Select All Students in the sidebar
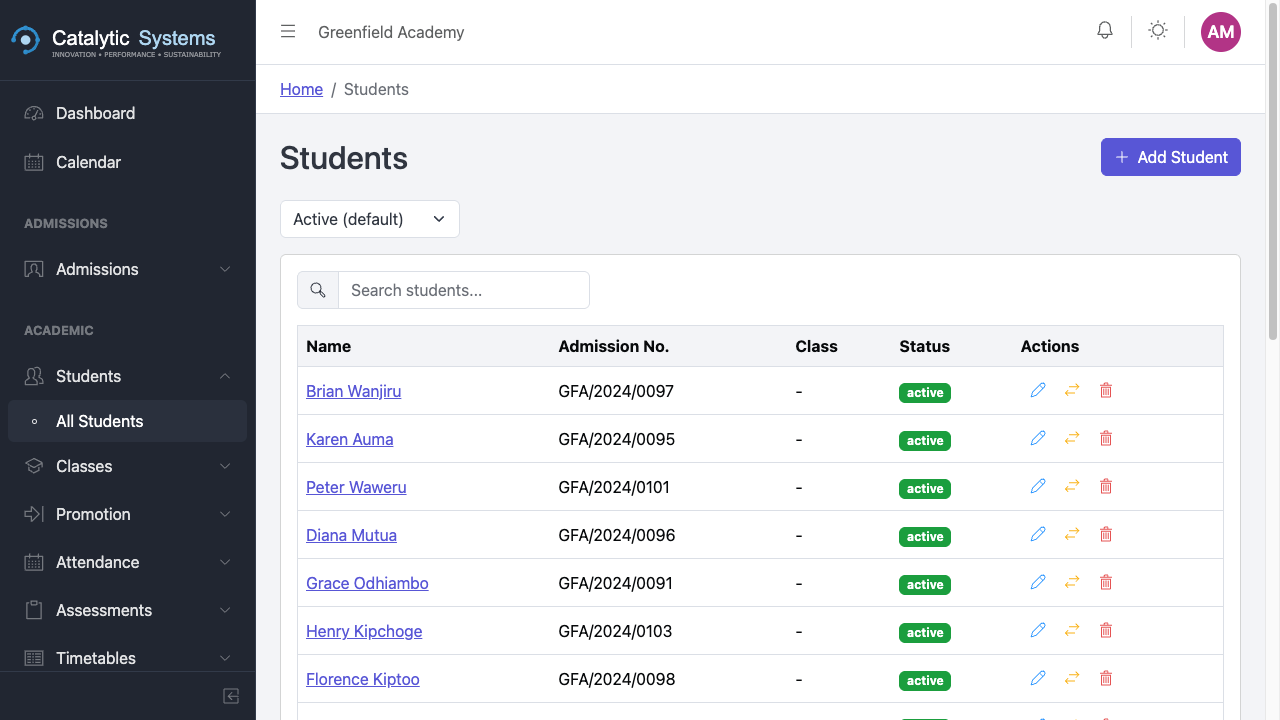The image size is (1280, 720). pos(128,421)
